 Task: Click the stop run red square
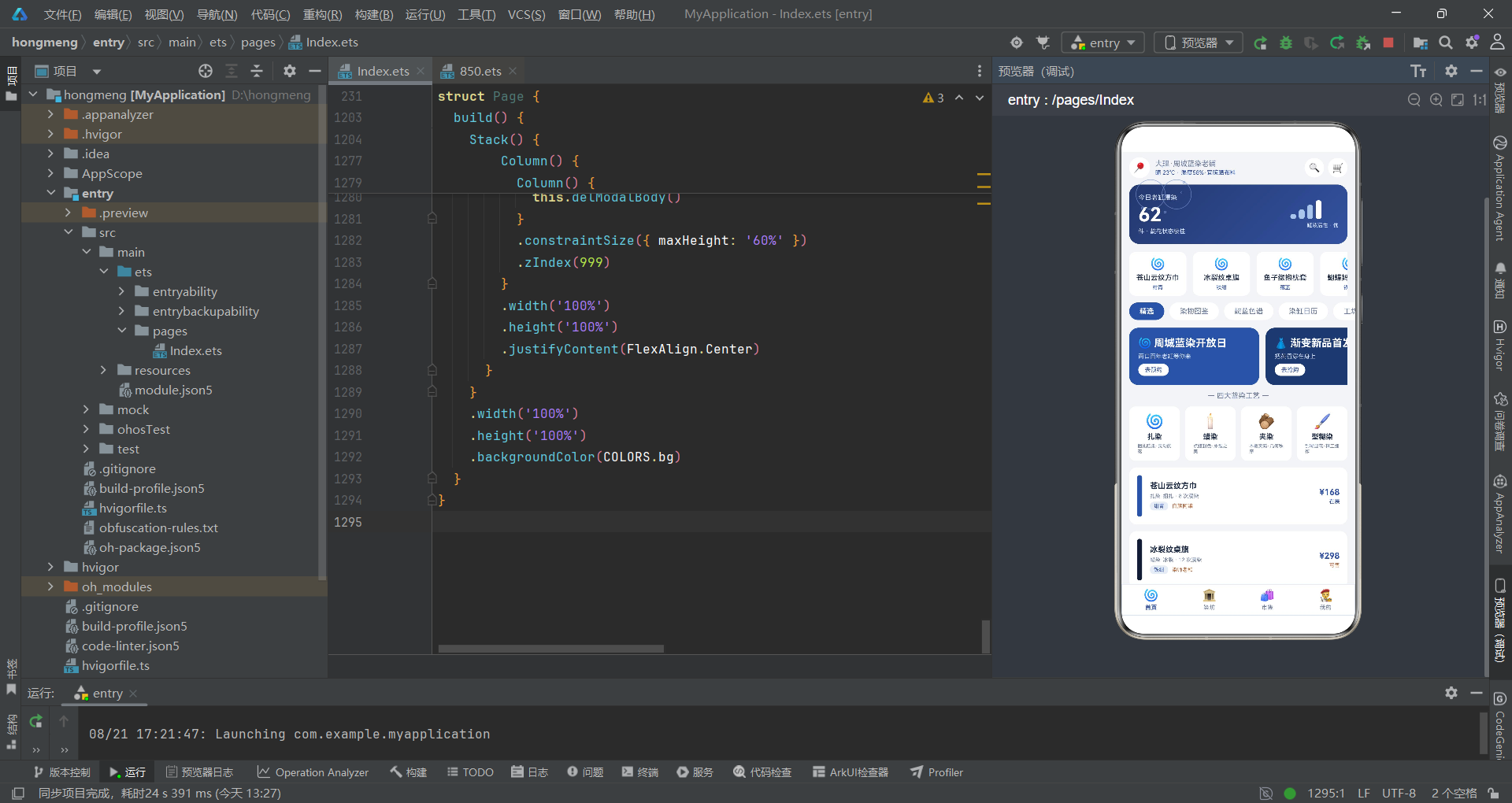1388,43
